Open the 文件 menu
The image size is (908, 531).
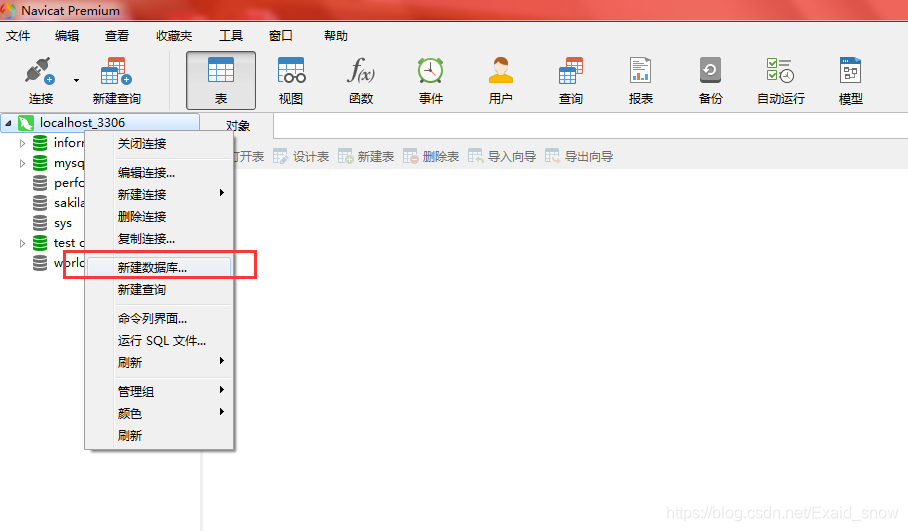(18, 36)
